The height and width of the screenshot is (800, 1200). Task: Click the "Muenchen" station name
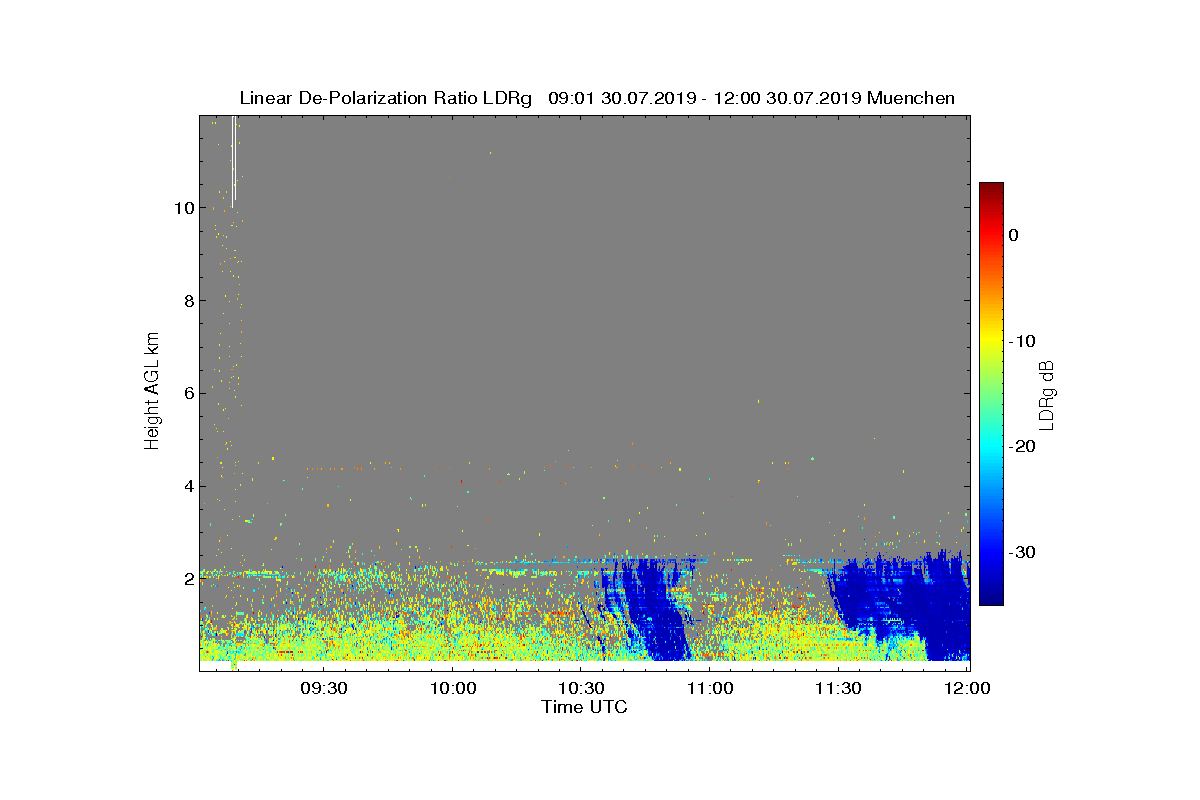click(x=911, y=98)
